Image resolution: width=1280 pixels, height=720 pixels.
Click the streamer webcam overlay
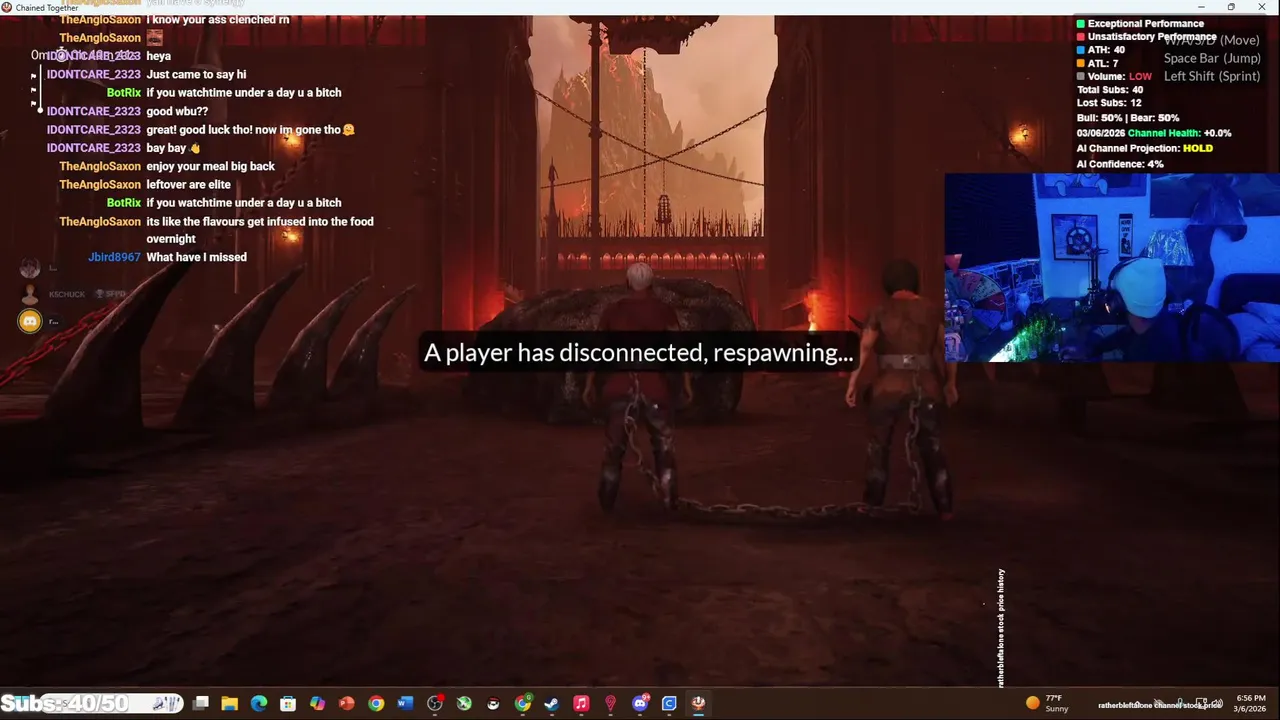(x=1112, y=267)
